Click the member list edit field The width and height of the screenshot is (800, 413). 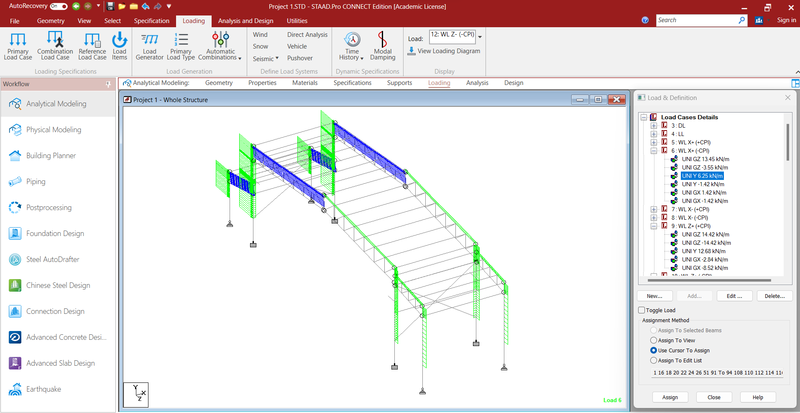click(716, 374)
